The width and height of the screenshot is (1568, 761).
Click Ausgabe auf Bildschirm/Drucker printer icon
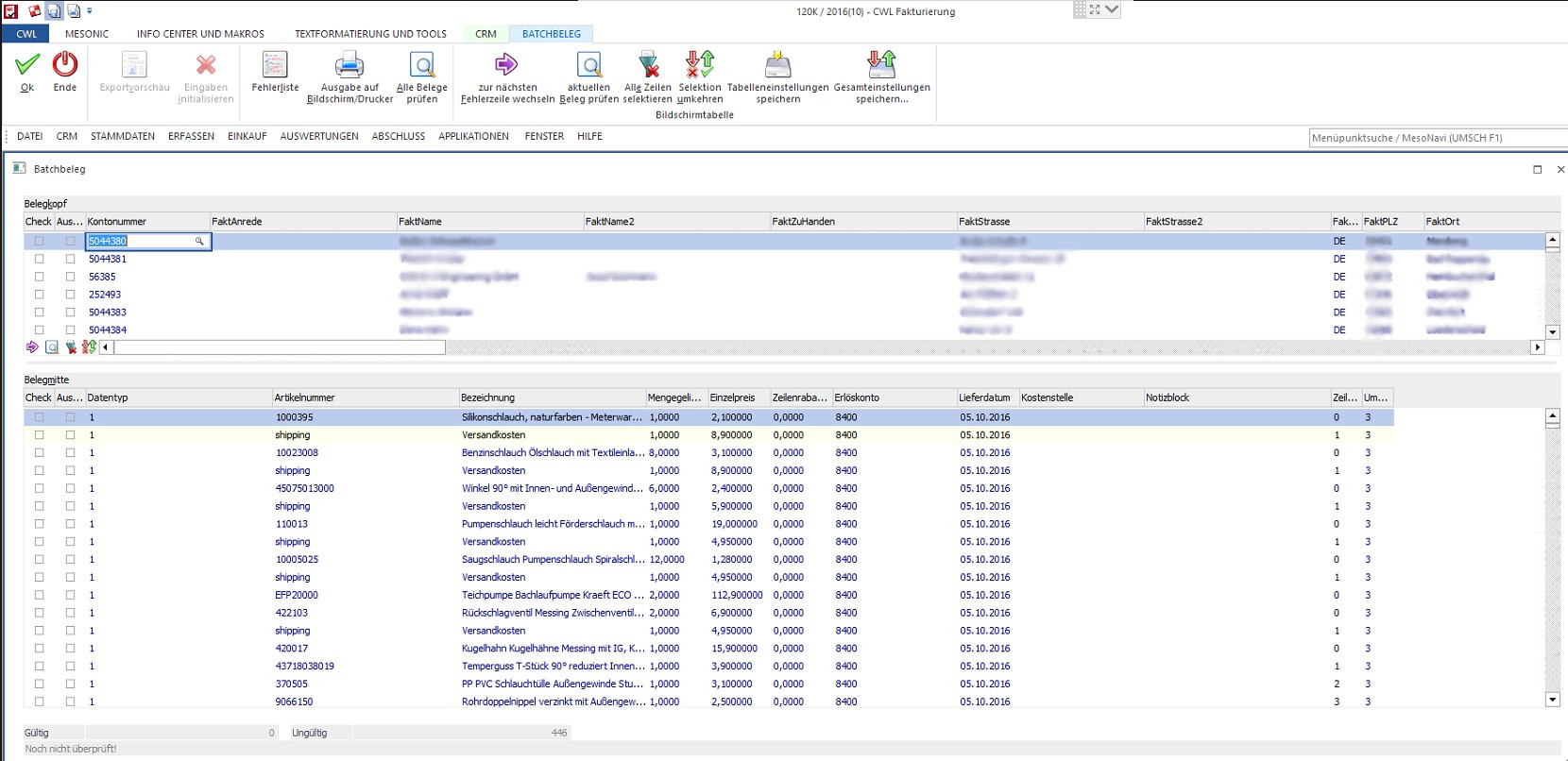coord(349,66)
